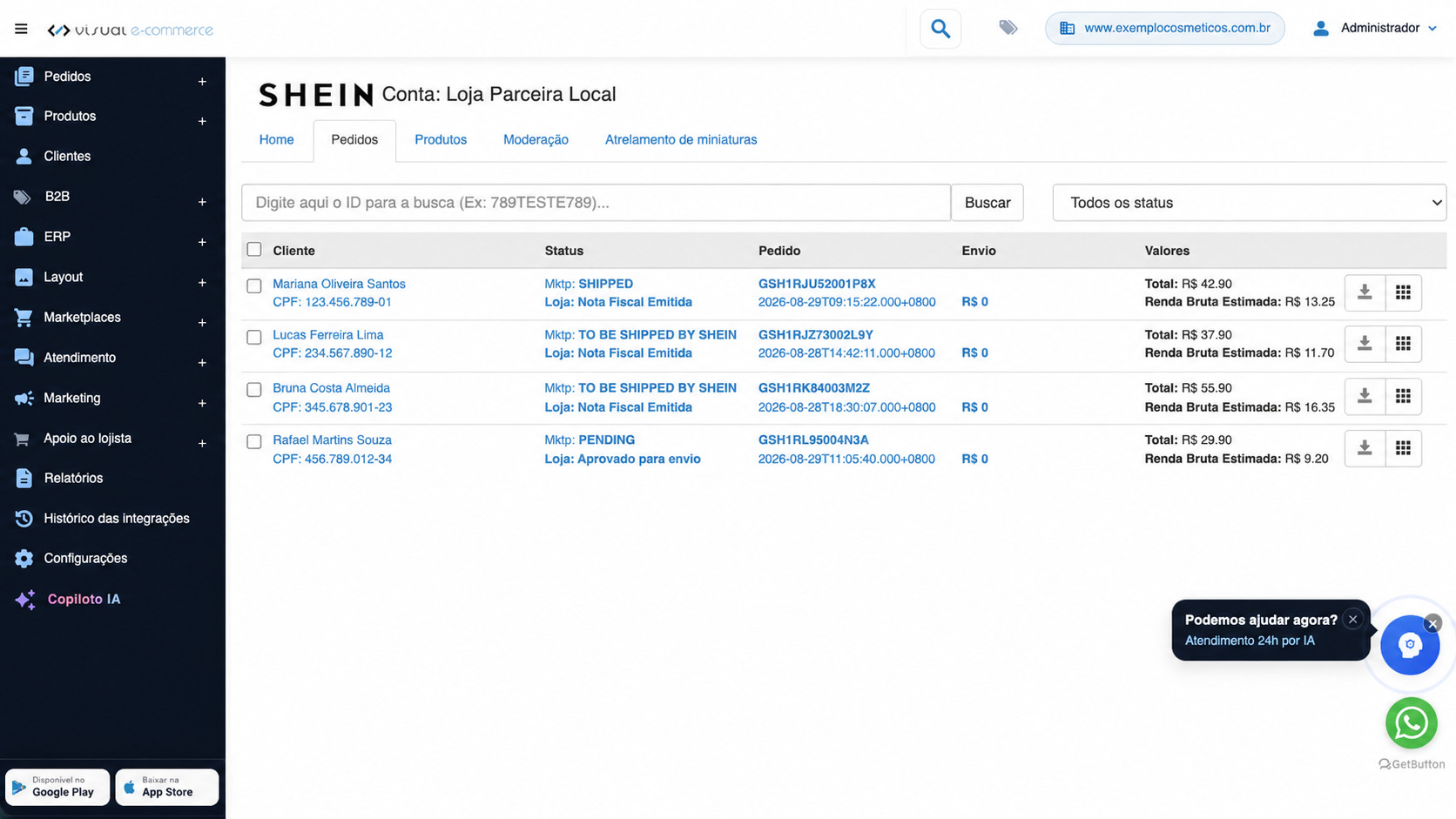This screenshot has width=1456, height=819.
Task: Check the Mariana Oliveira Santos row checkbox
Action: coord(254,286)
